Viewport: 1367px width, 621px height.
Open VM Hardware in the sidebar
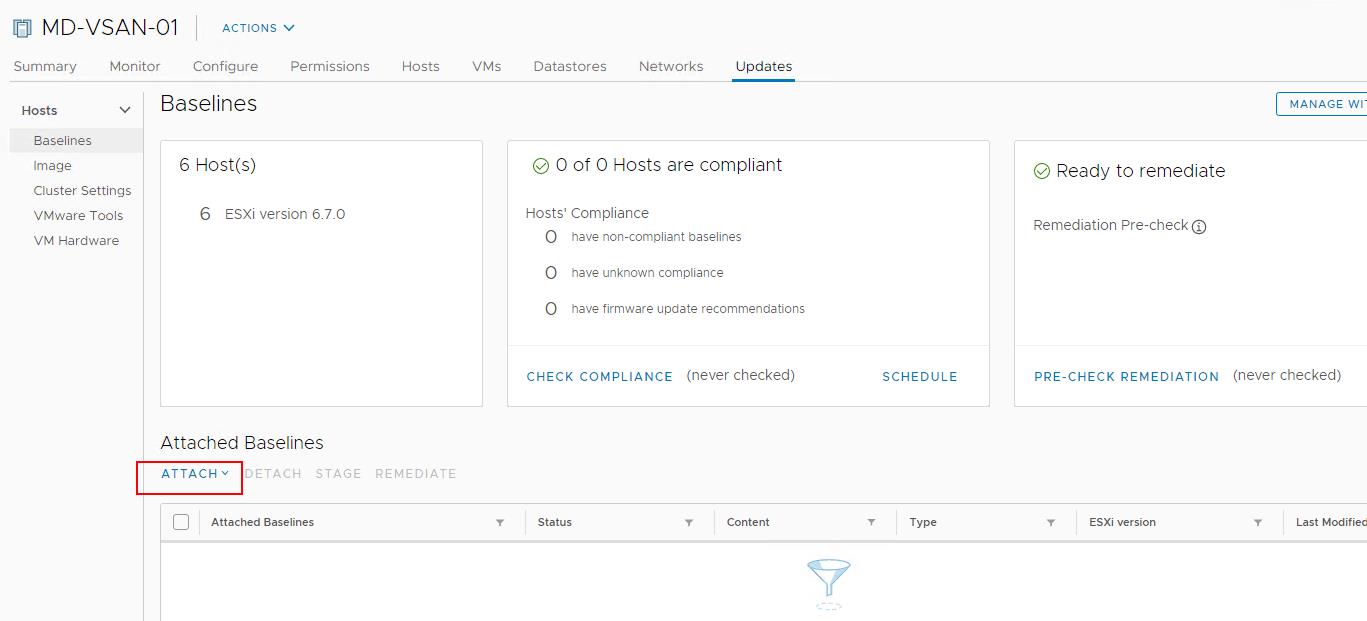(76, 241)
